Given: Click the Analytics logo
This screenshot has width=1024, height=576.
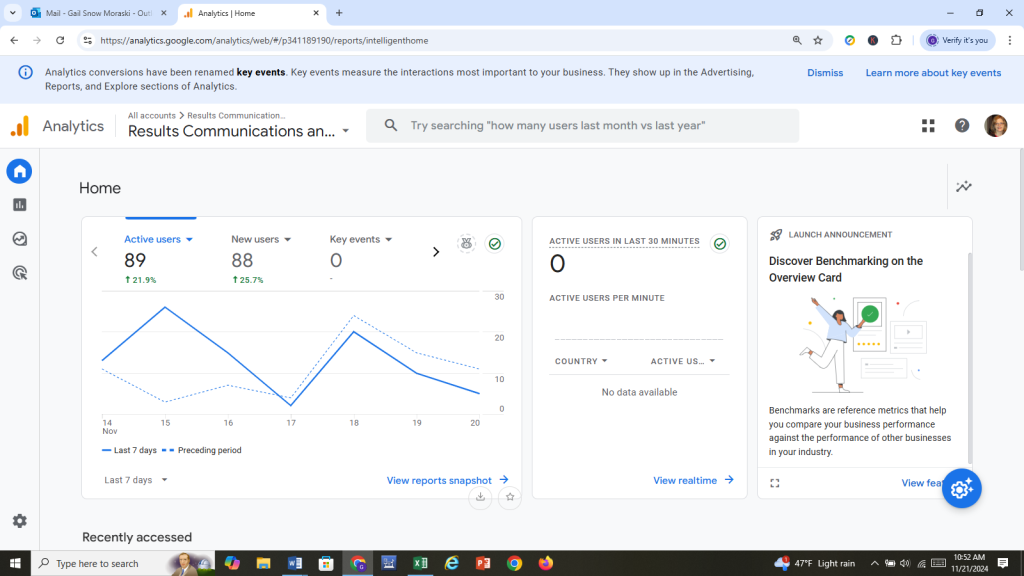Looking at the screenshot, I should 20,126.
